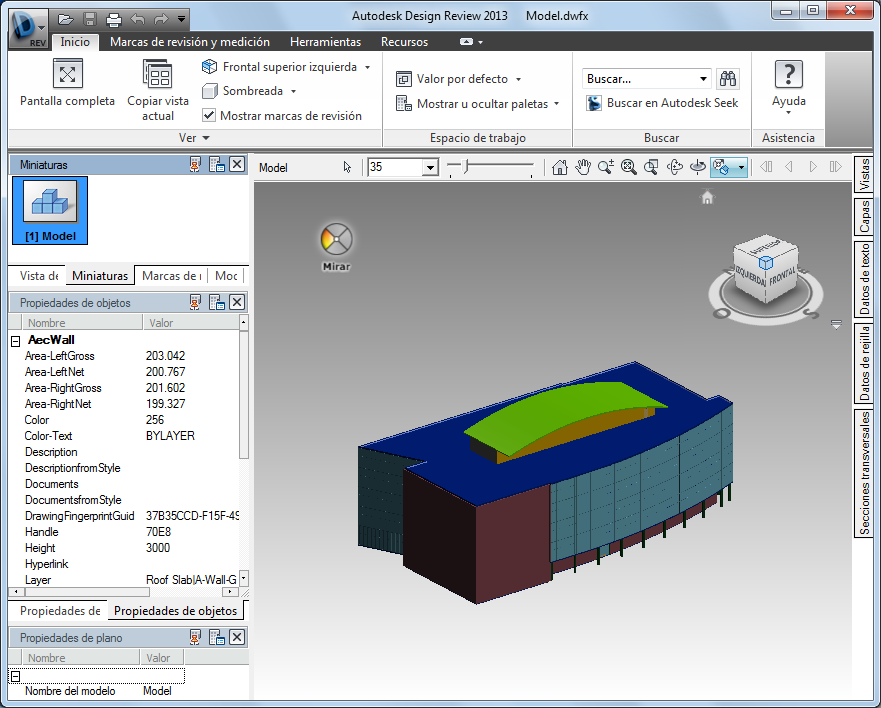Click the Home view icon in canvas toolbar
This screenshot has width=881, height=708.
click(560, 167)
